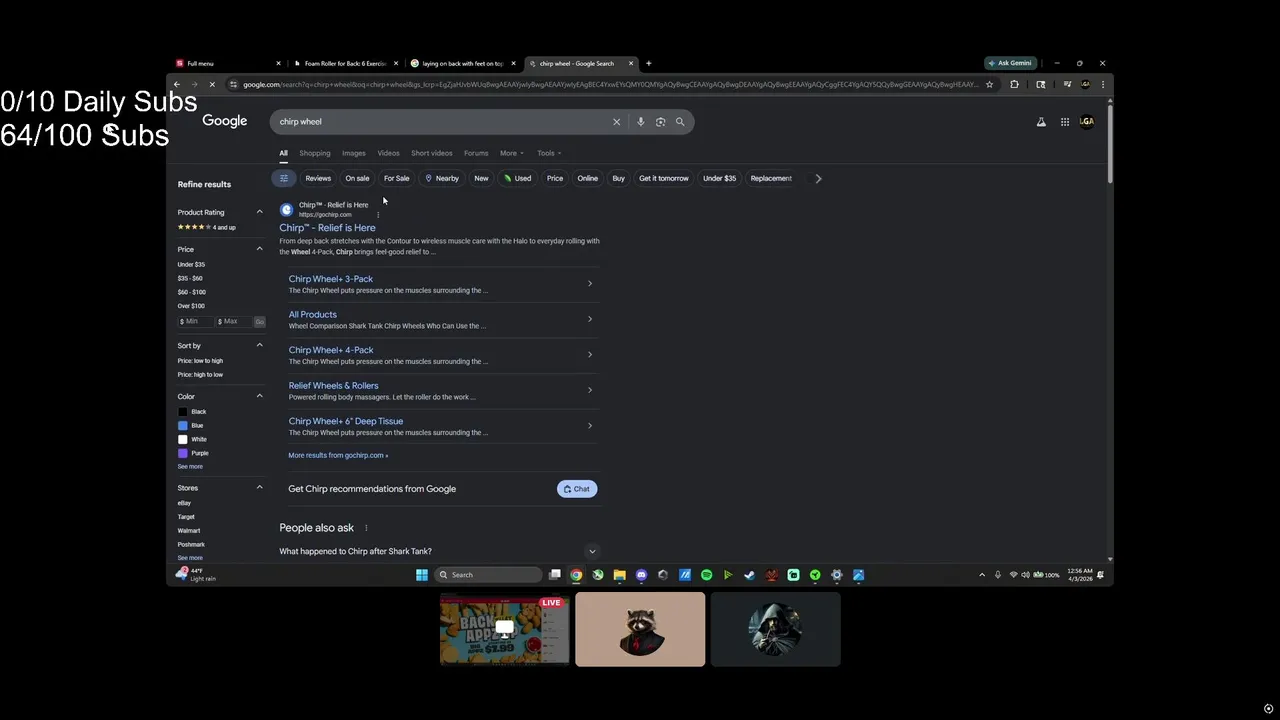The image size is (1280, 720).
Task: Switch to the Forums tab
Action: [476, 153]
